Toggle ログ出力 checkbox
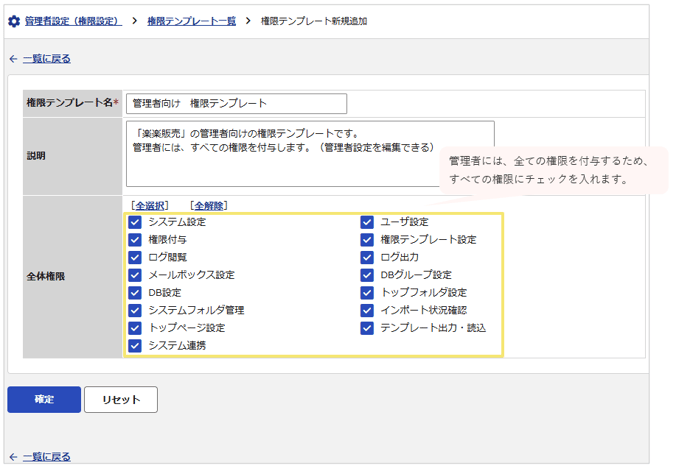This screenshot has width=676, height=471. 367,257
